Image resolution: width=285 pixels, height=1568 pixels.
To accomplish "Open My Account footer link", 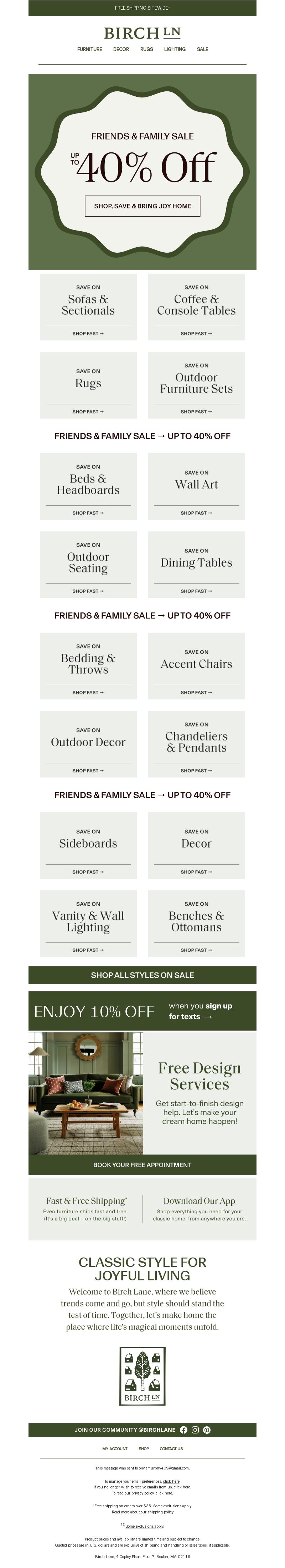I will pos(115,1449).
